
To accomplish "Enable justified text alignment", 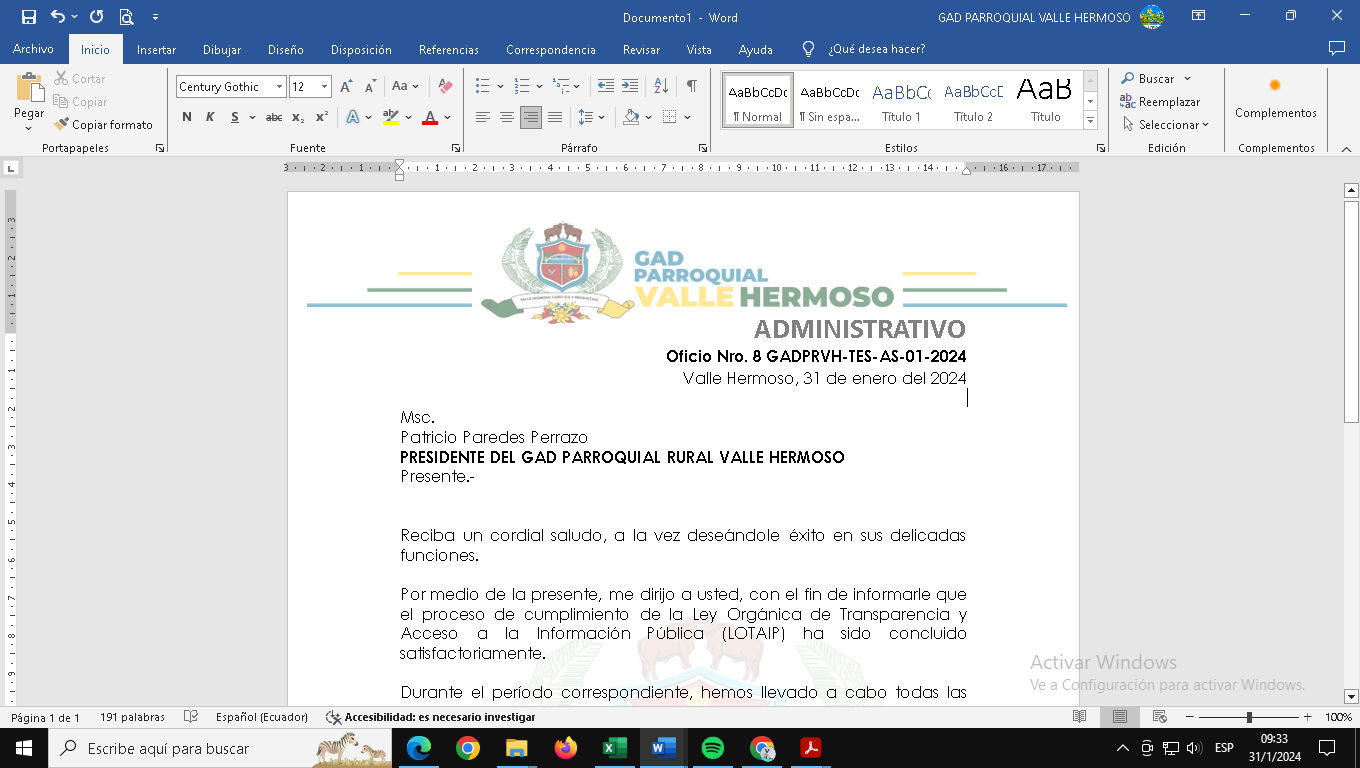I will (x=555, y=117).
